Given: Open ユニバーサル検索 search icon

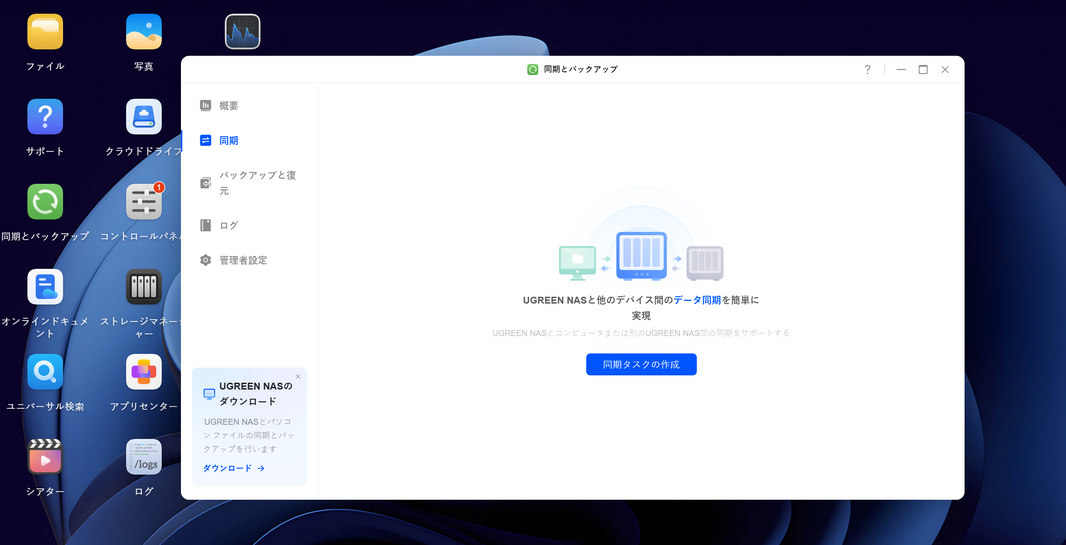Looking at the screenshot, I should point(45,372).
